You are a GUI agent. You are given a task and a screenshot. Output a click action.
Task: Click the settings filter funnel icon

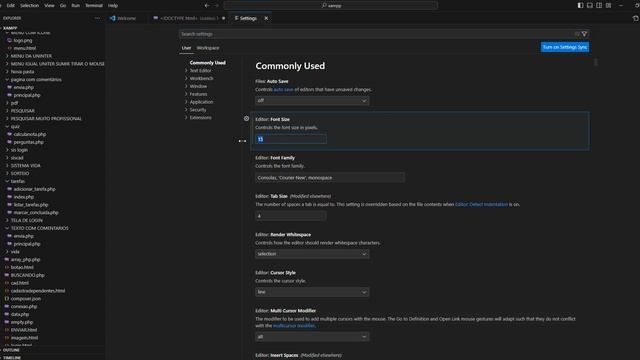(584, 34)
